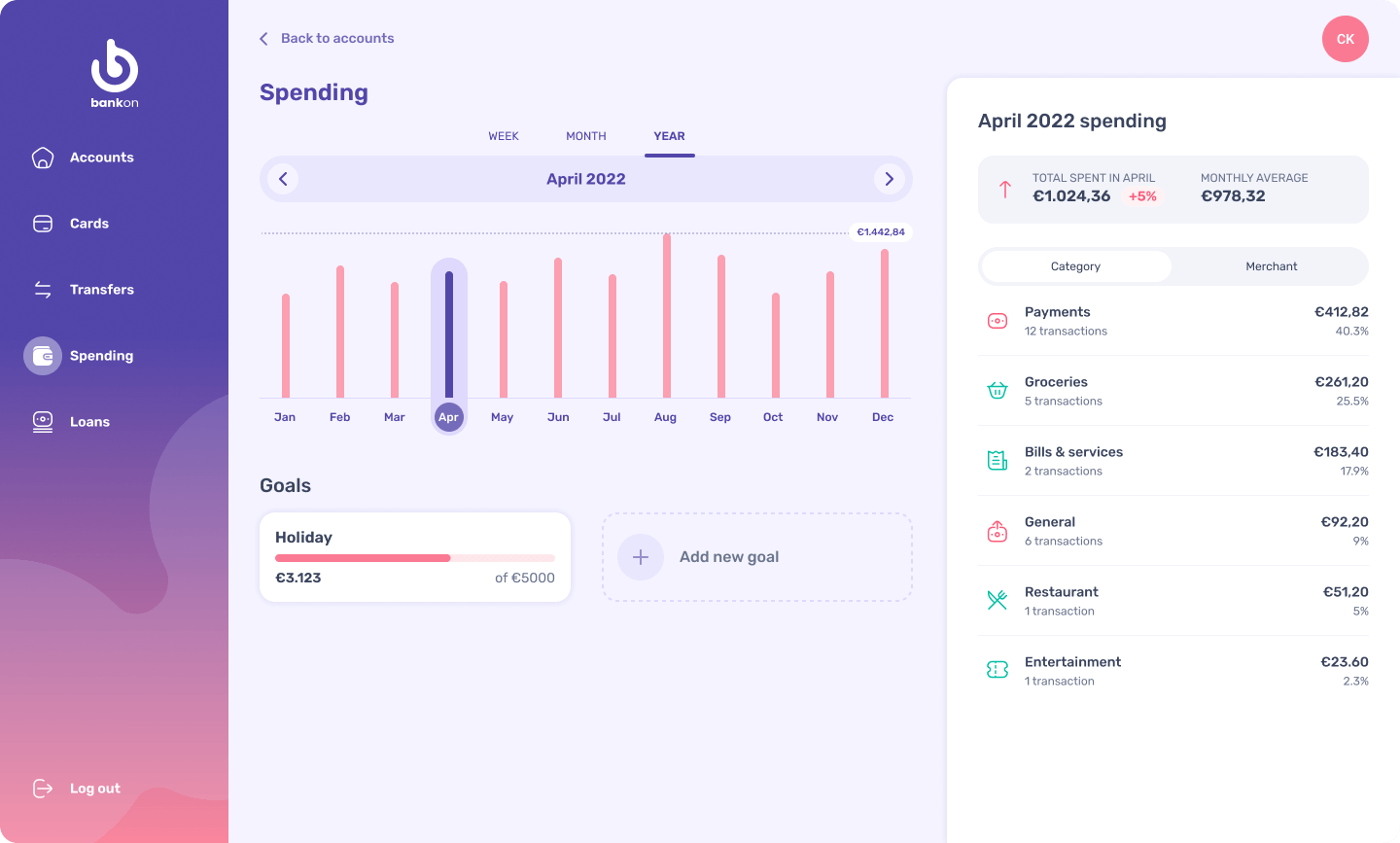Switch to the MONTH tab
1400x843 pixels.
586,136
